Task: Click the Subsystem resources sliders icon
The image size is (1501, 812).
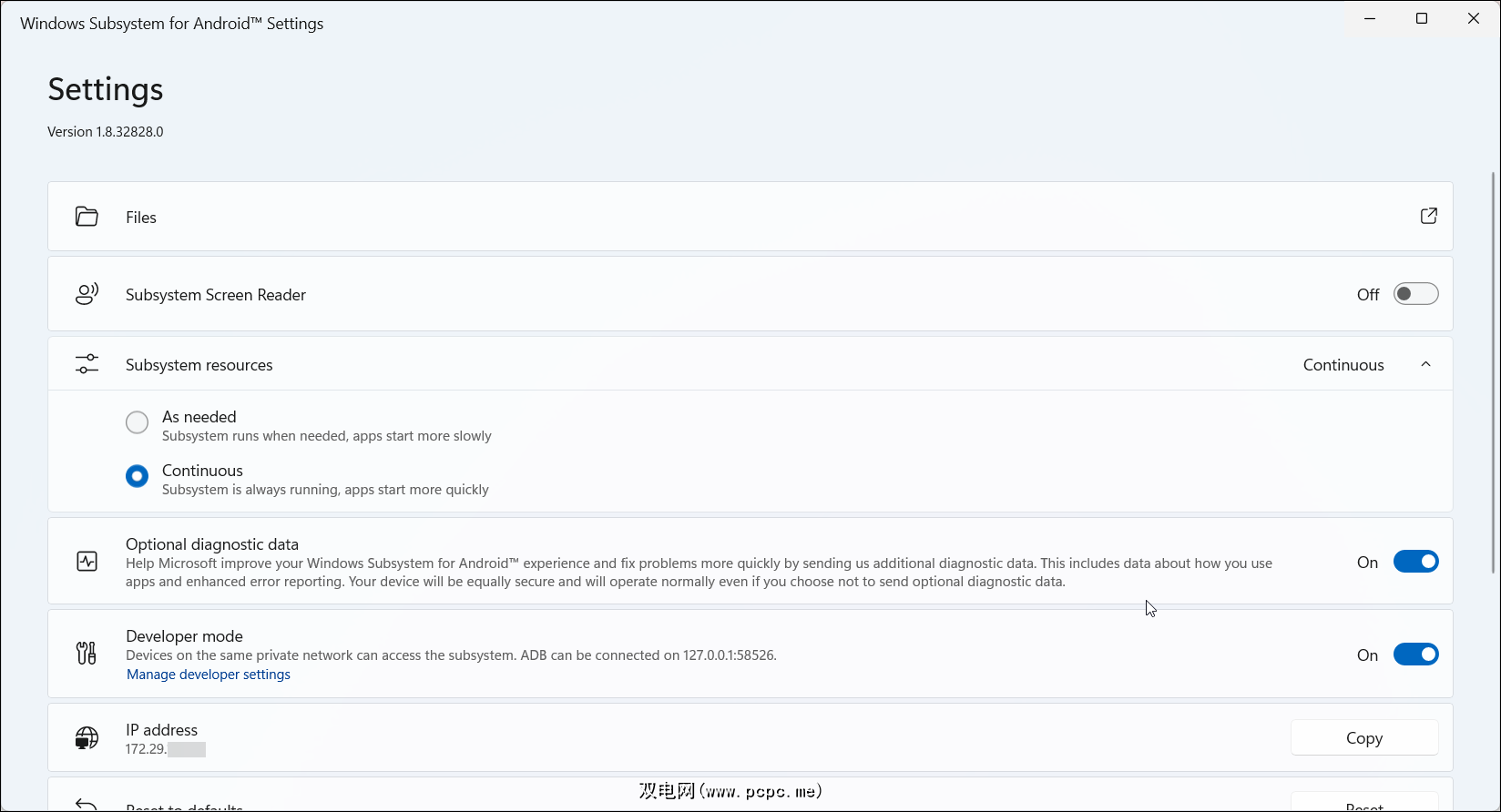Action: coord(87,364)
